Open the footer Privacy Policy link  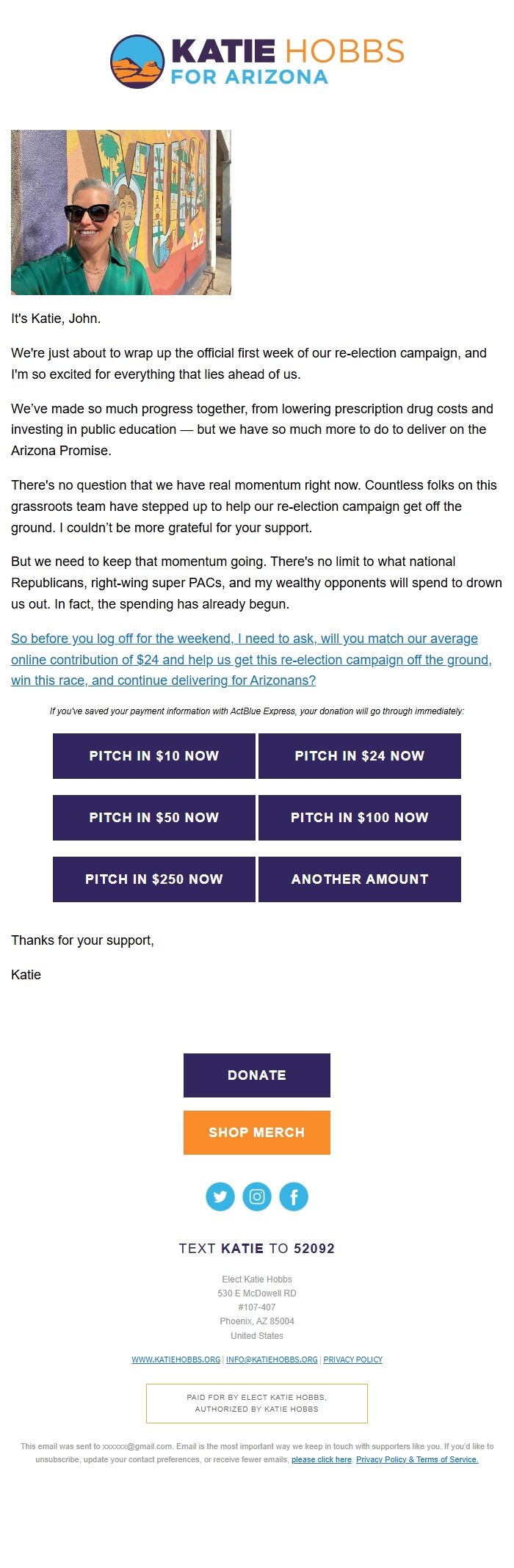click(x=353, y=1360)
